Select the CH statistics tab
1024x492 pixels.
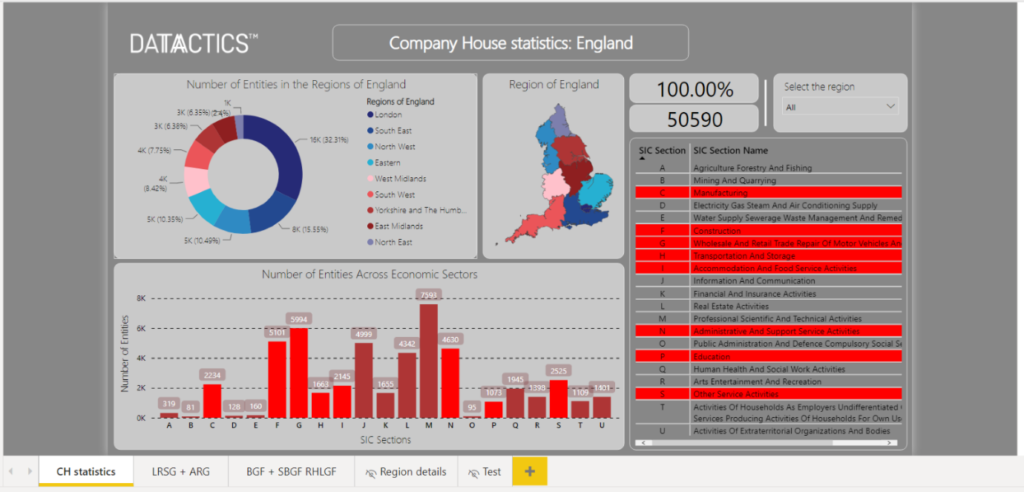85,471
